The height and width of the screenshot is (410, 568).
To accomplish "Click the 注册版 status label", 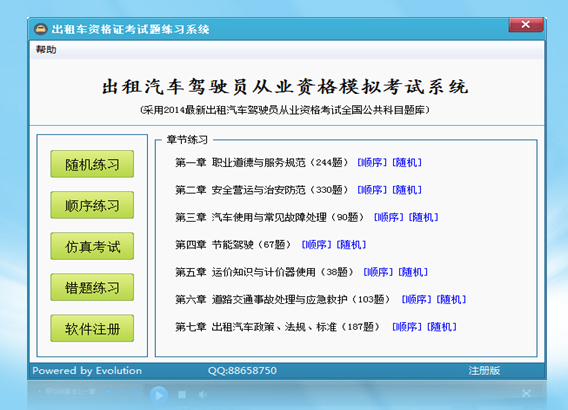I will pos(484,371).
